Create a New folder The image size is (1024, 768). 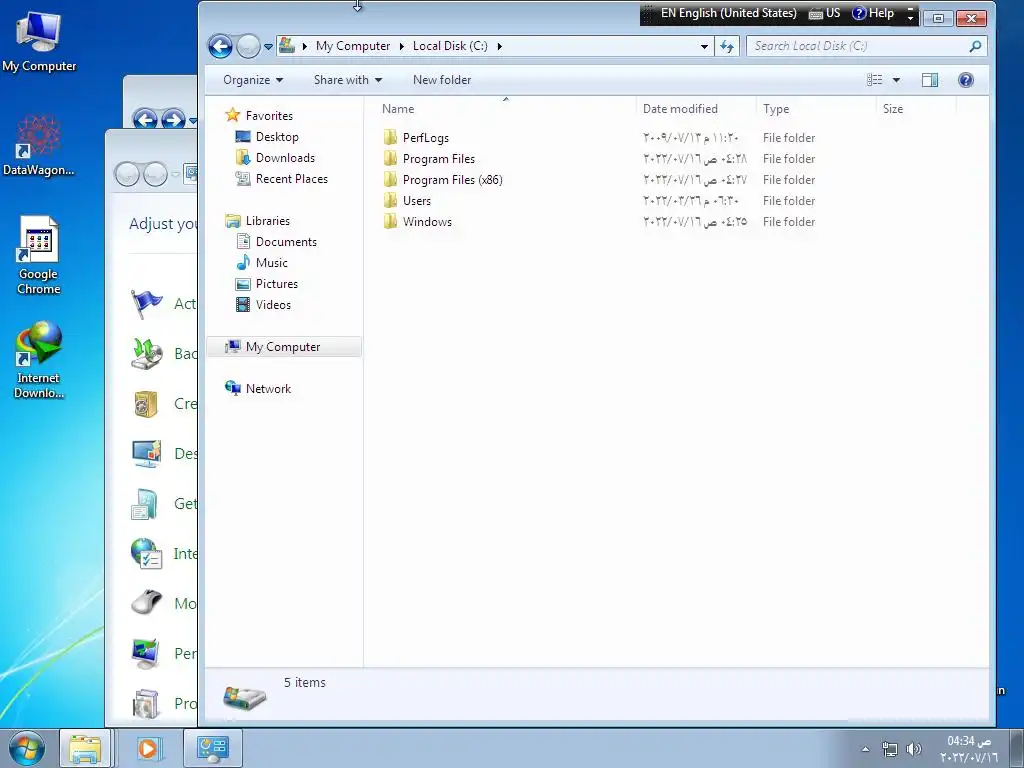coord(442,80)
